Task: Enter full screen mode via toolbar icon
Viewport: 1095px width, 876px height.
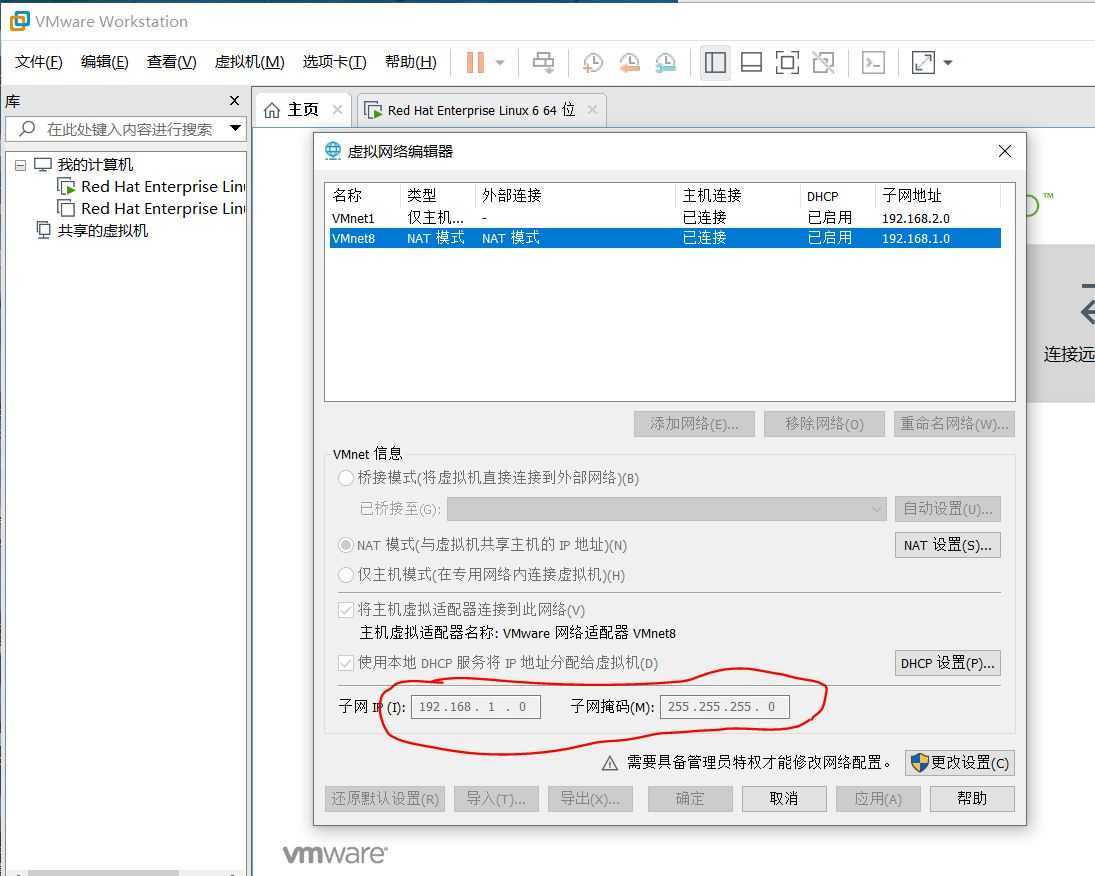Action: pyautogui.click(x=788, y=62)
